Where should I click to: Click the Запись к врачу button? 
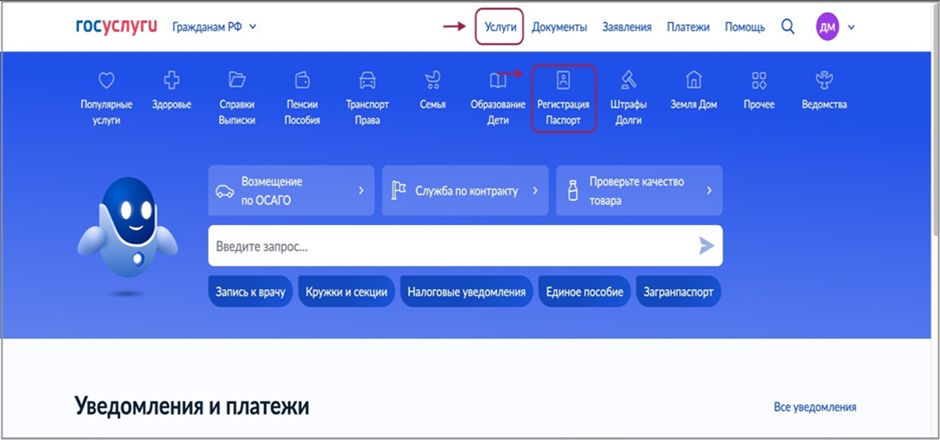[x=250, y=292]
